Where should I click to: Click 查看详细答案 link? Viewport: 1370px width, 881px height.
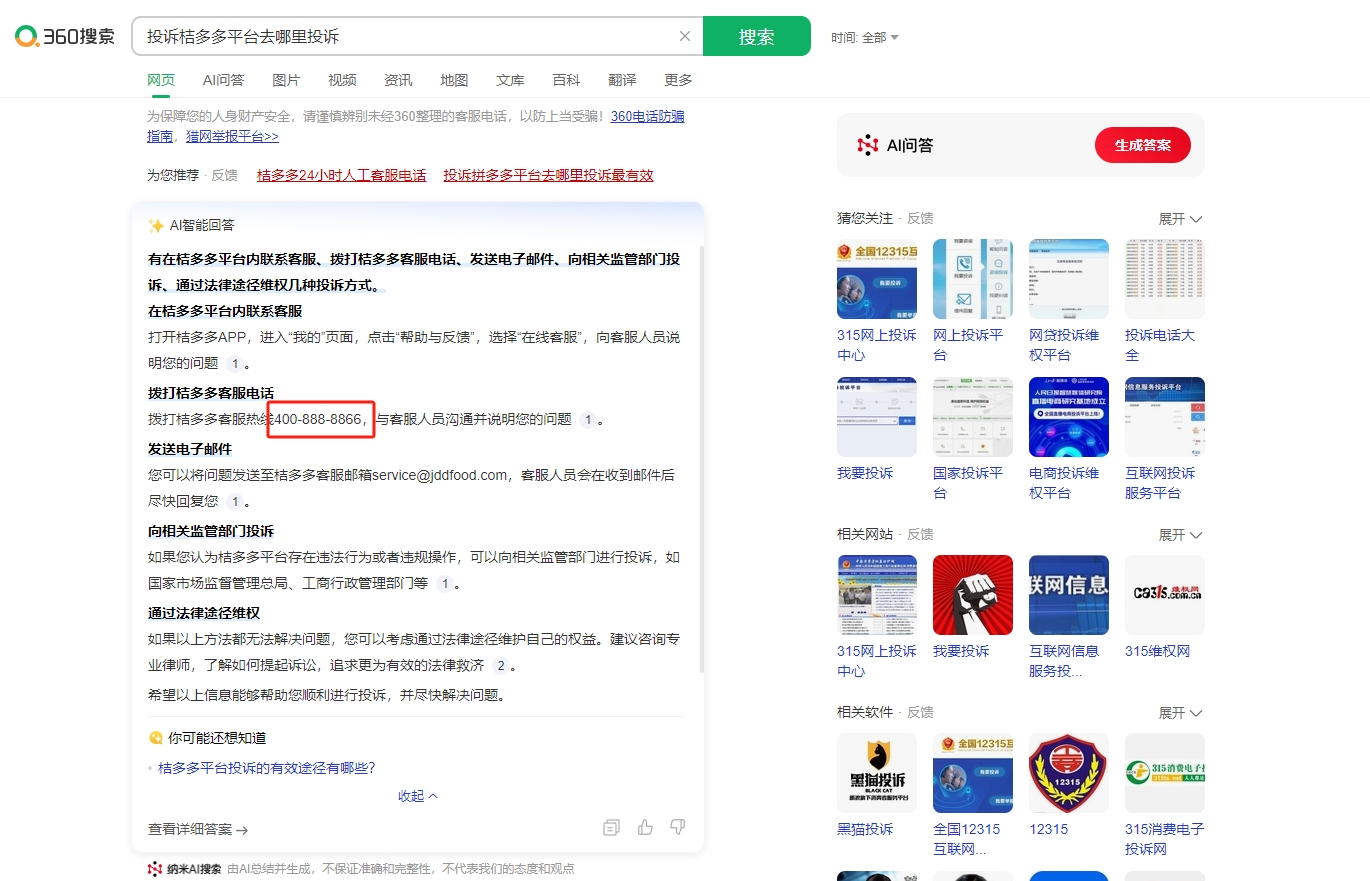(198, 829)
